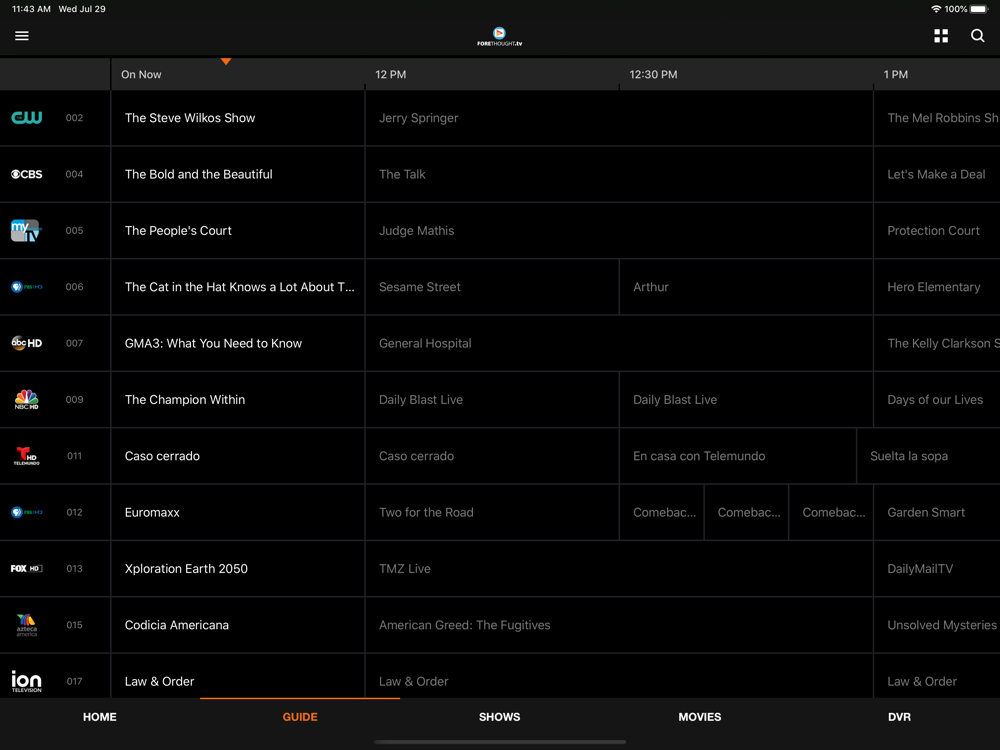Select the CBS channel logo

point(27,174)
